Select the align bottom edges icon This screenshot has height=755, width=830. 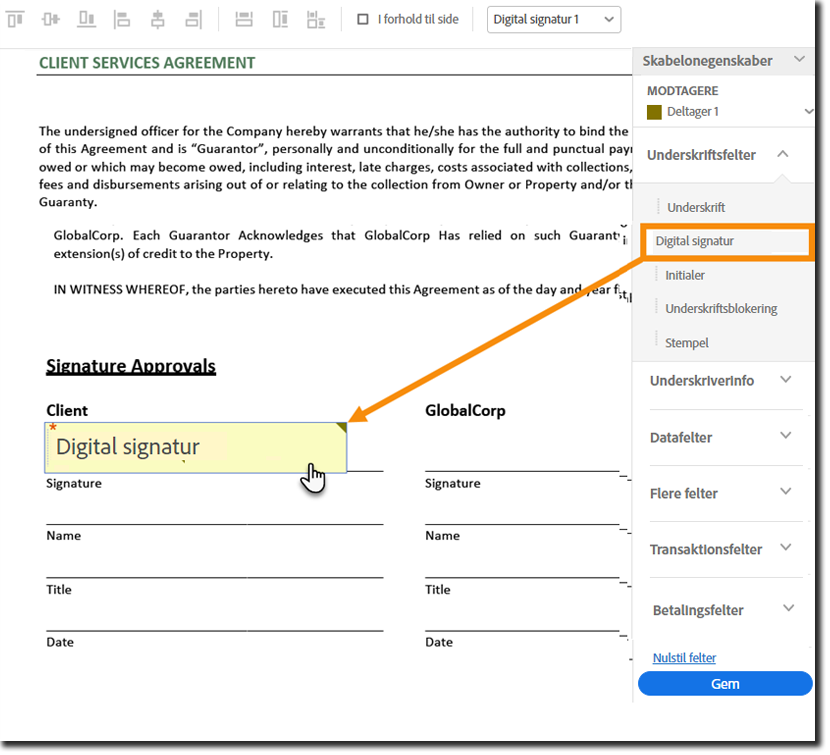click(x=86, y=19)
